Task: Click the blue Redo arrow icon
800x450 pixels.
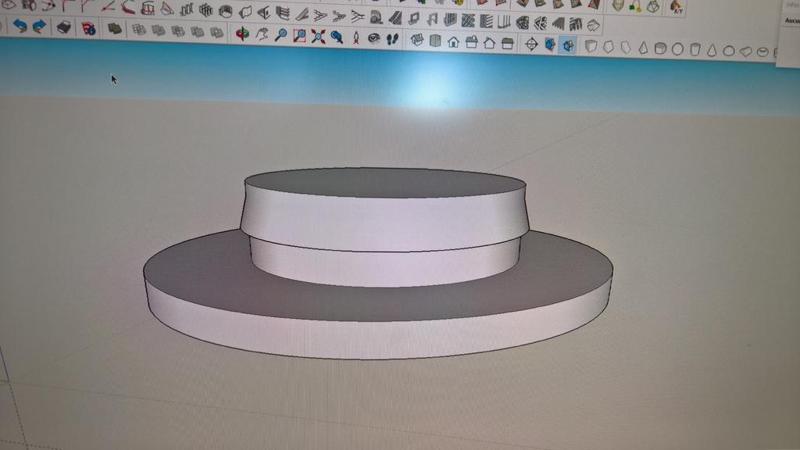Action: [39, 26]
